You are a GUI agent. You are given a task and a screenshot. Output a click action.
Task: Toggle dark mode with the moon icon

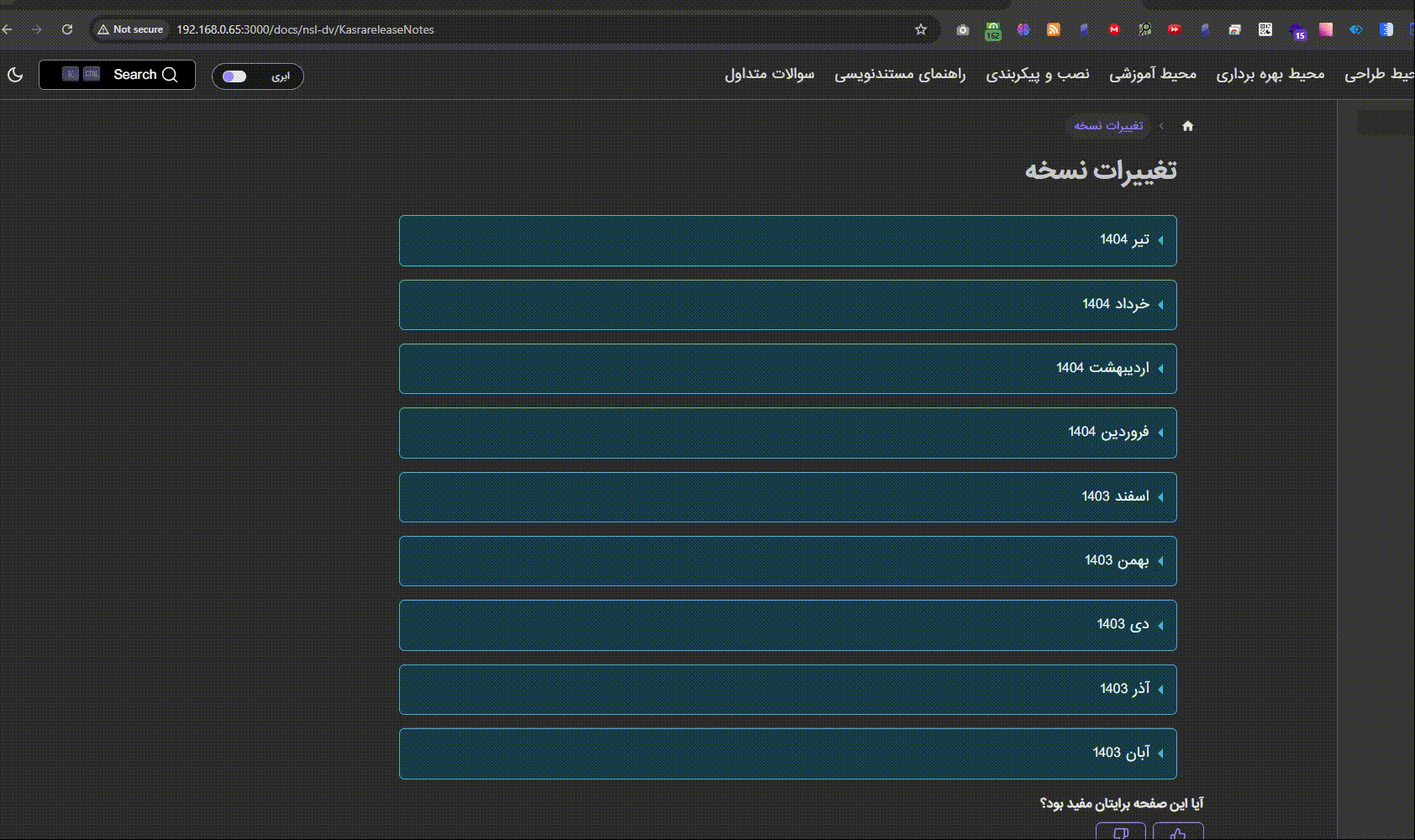click(15, 75)
